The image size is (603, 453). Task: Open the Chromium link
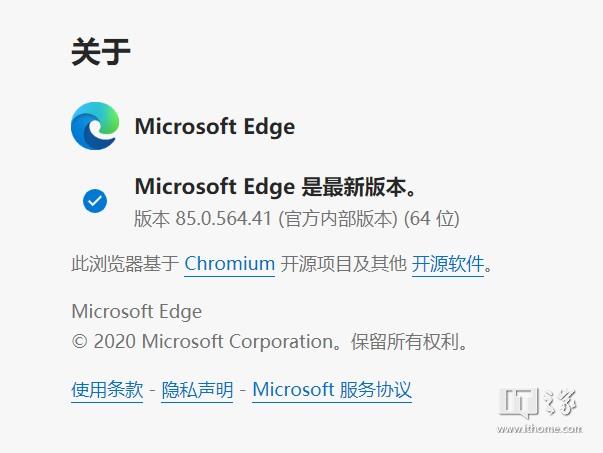click(x=230, y=264)
